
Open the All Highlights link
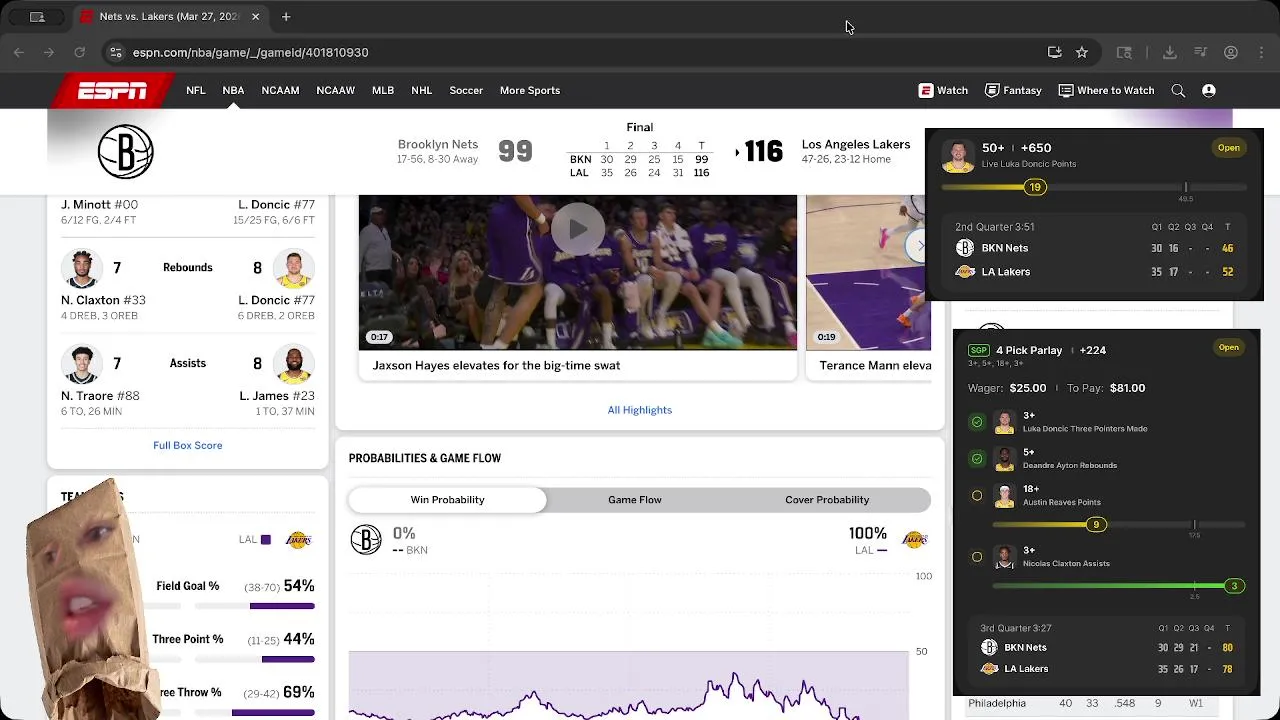click(640, 410)
